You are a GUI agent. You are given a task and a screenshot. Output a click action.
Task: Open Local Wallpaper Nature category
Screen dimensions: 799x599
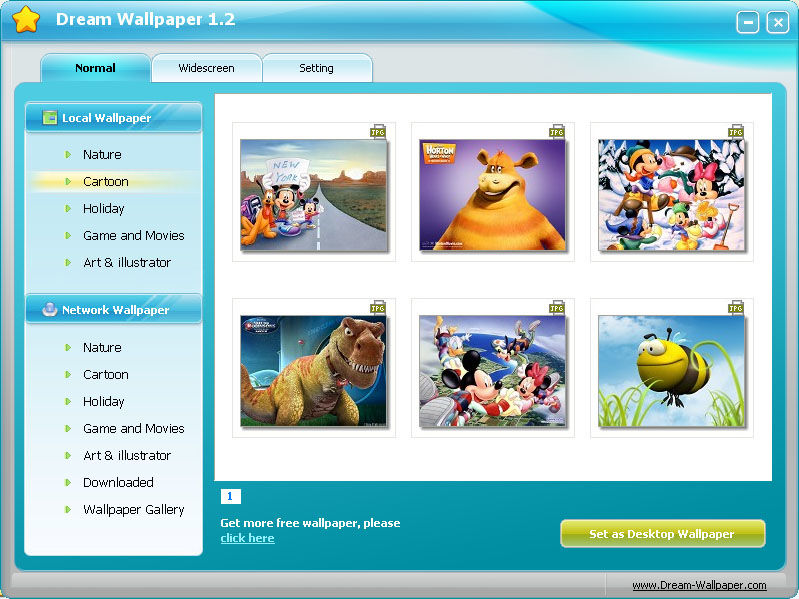(102, 154)
